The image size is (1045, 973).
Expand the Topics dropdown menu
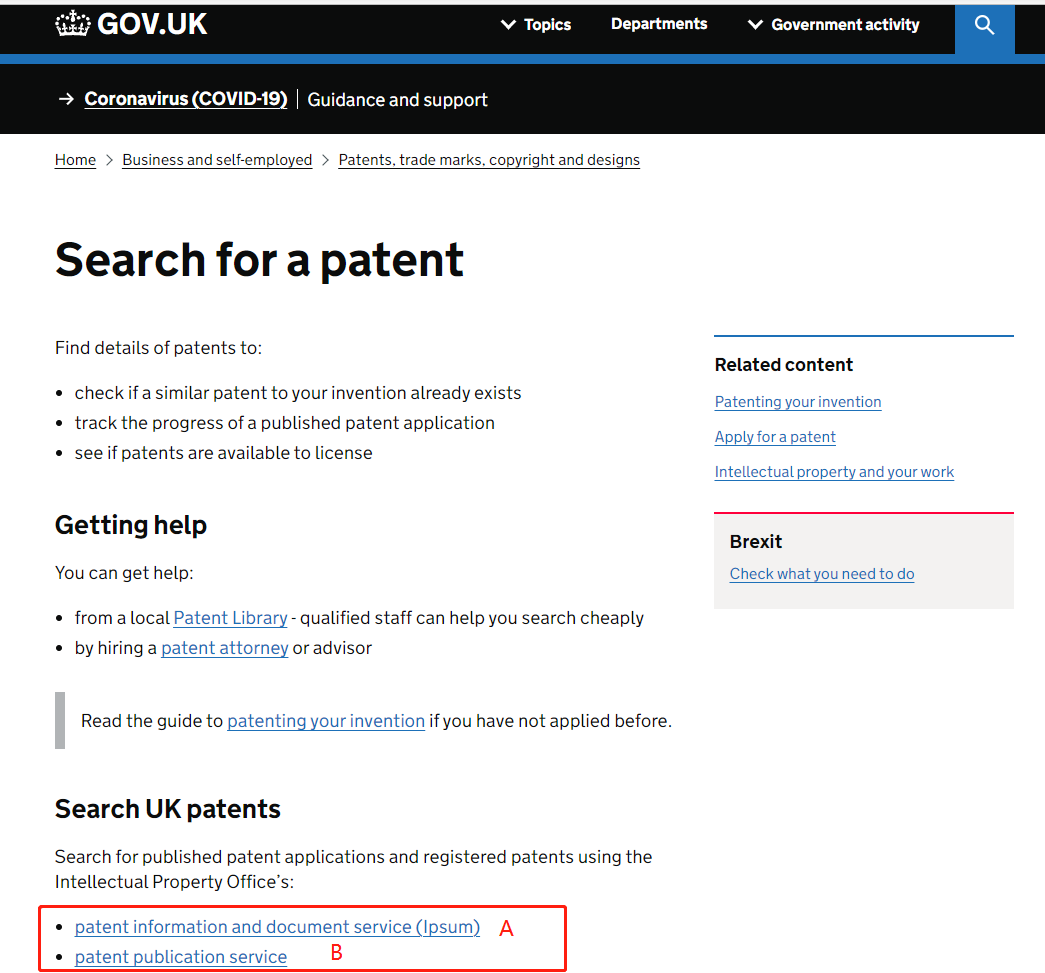click(536, 25)
